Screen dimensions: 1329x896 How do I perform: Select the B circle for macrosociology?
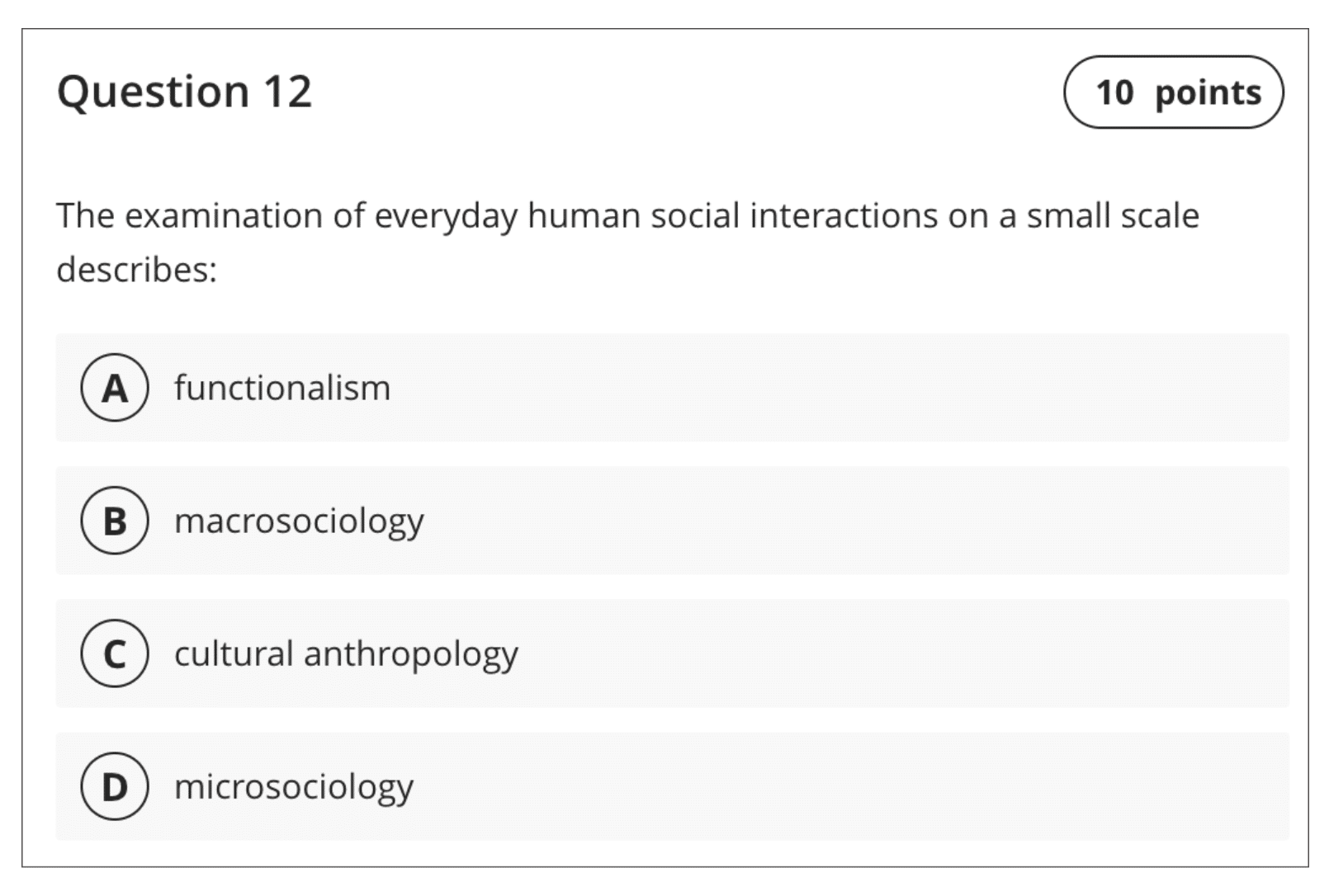pos(115,521)
